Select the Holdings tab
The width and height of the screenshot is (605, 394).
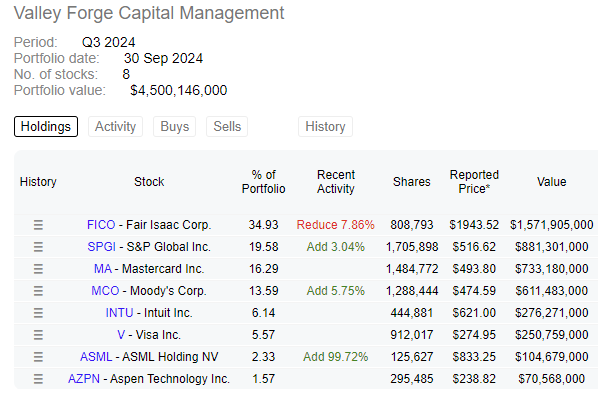tap(46, 127)
